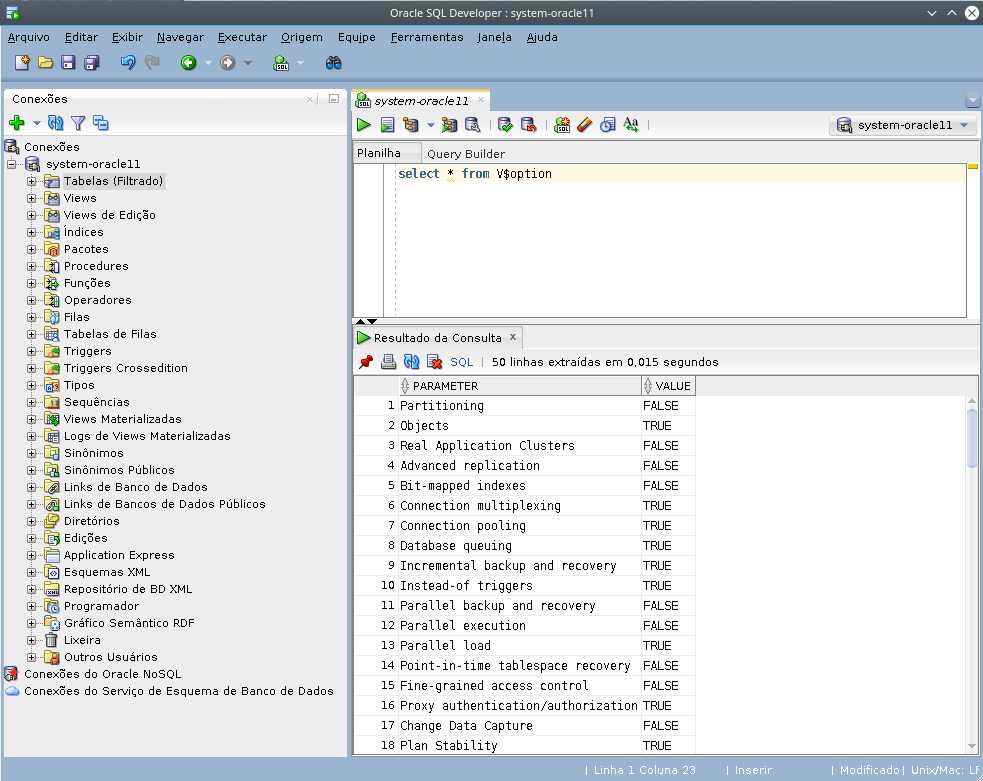Expand the Sequências node
The width and height of the screenshot is (983, 781).
click(31, 402)
